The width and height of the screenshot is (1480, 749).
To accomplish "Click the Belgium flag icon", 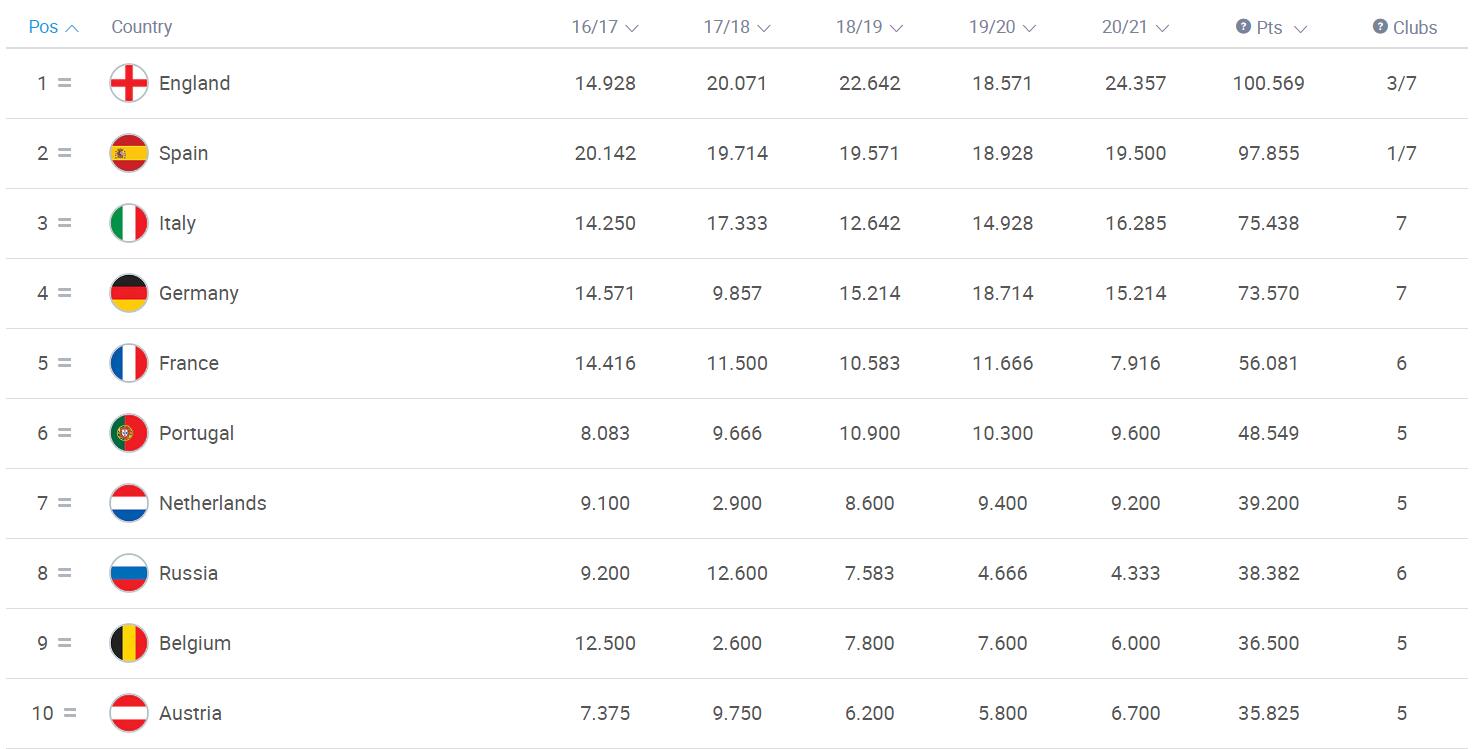I will tap(129, 643).
